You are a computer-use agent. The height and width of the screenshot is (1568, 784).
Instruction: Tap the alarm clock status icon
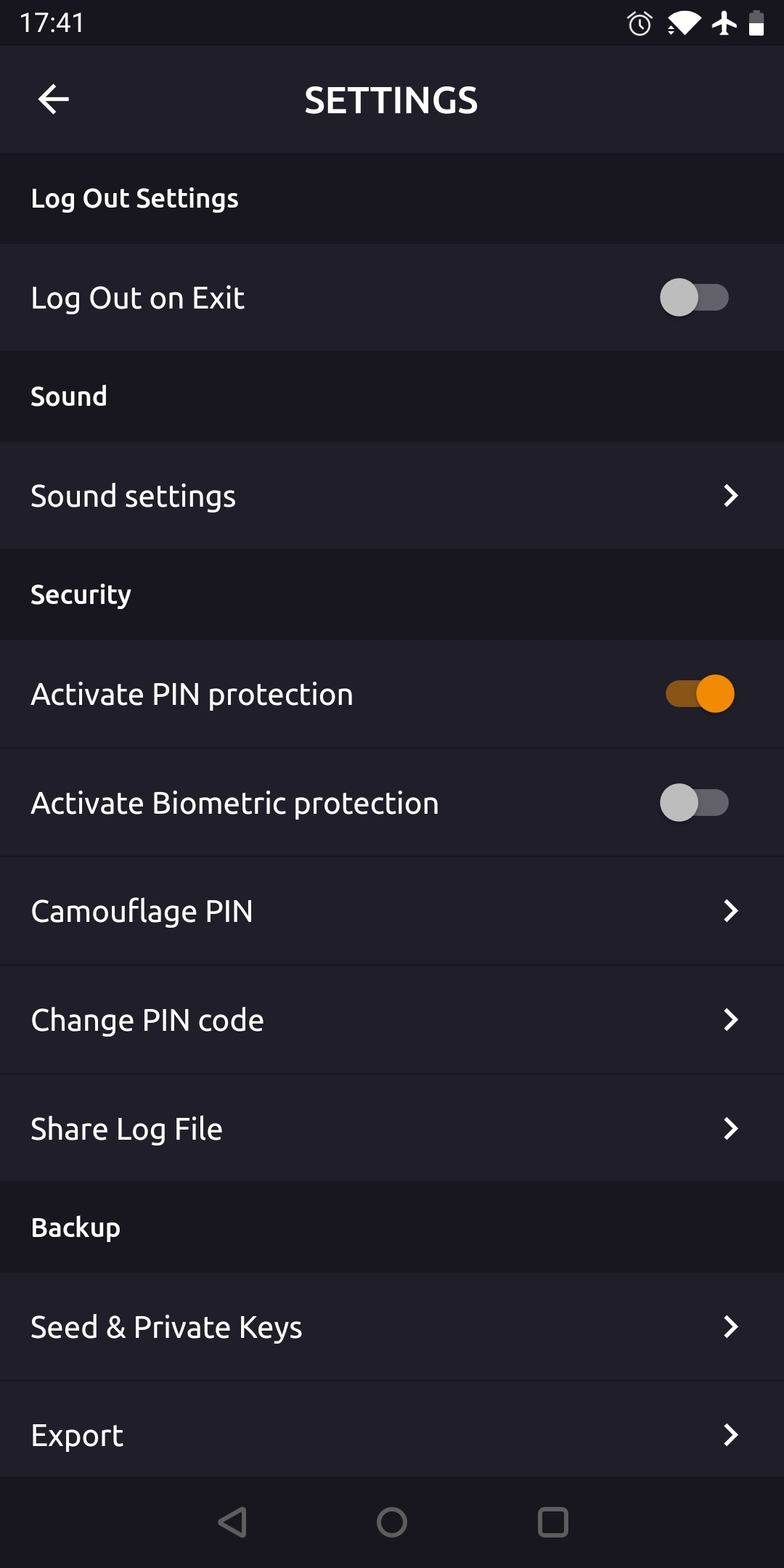640,24
